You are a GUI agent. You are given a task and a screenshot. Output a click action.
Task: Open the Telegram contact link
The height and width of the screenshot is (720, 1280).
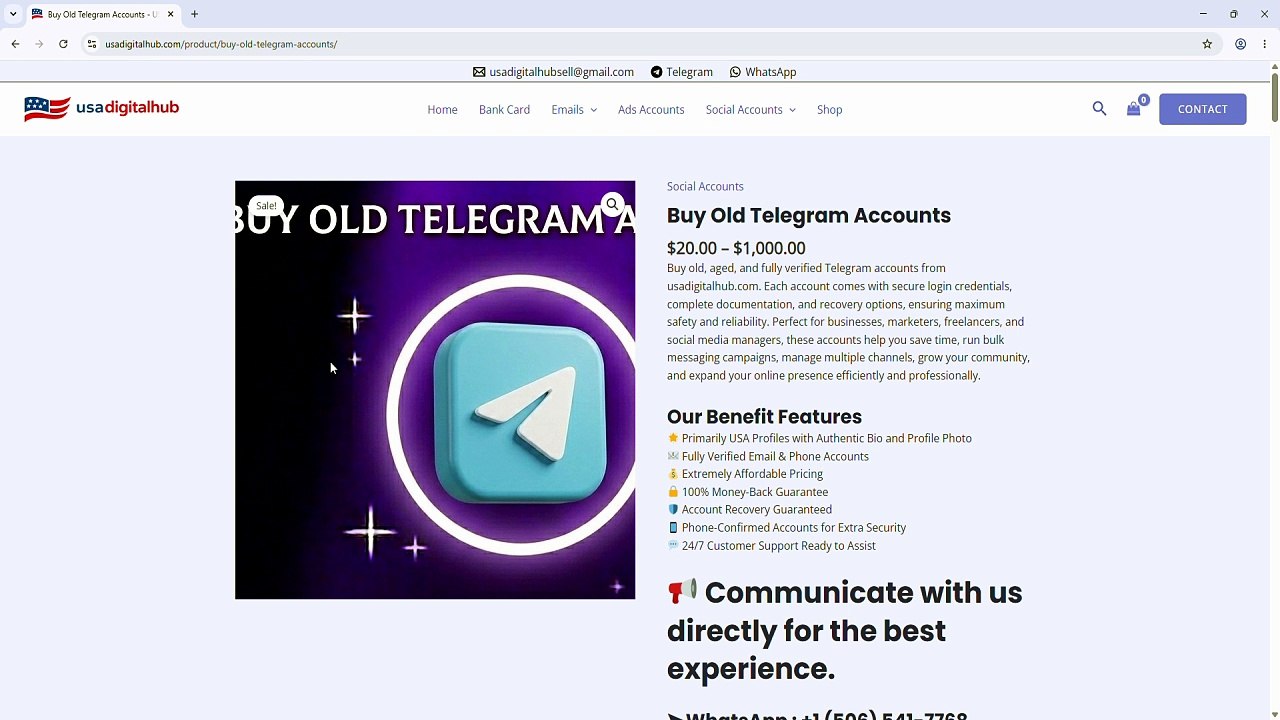[x=689, y=72]
